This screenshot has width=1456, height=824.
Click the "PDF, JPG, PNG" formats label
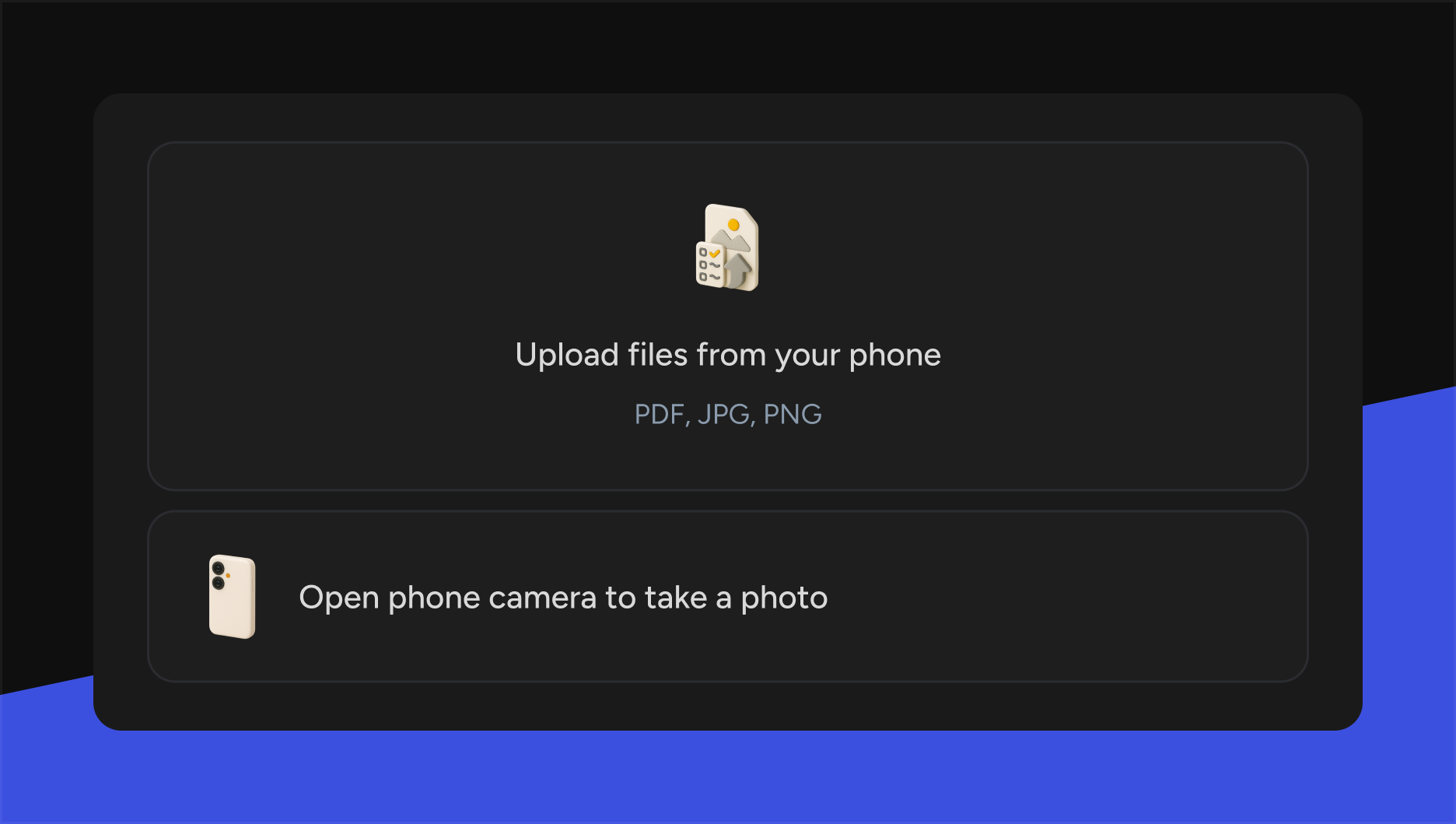(728, 414)
